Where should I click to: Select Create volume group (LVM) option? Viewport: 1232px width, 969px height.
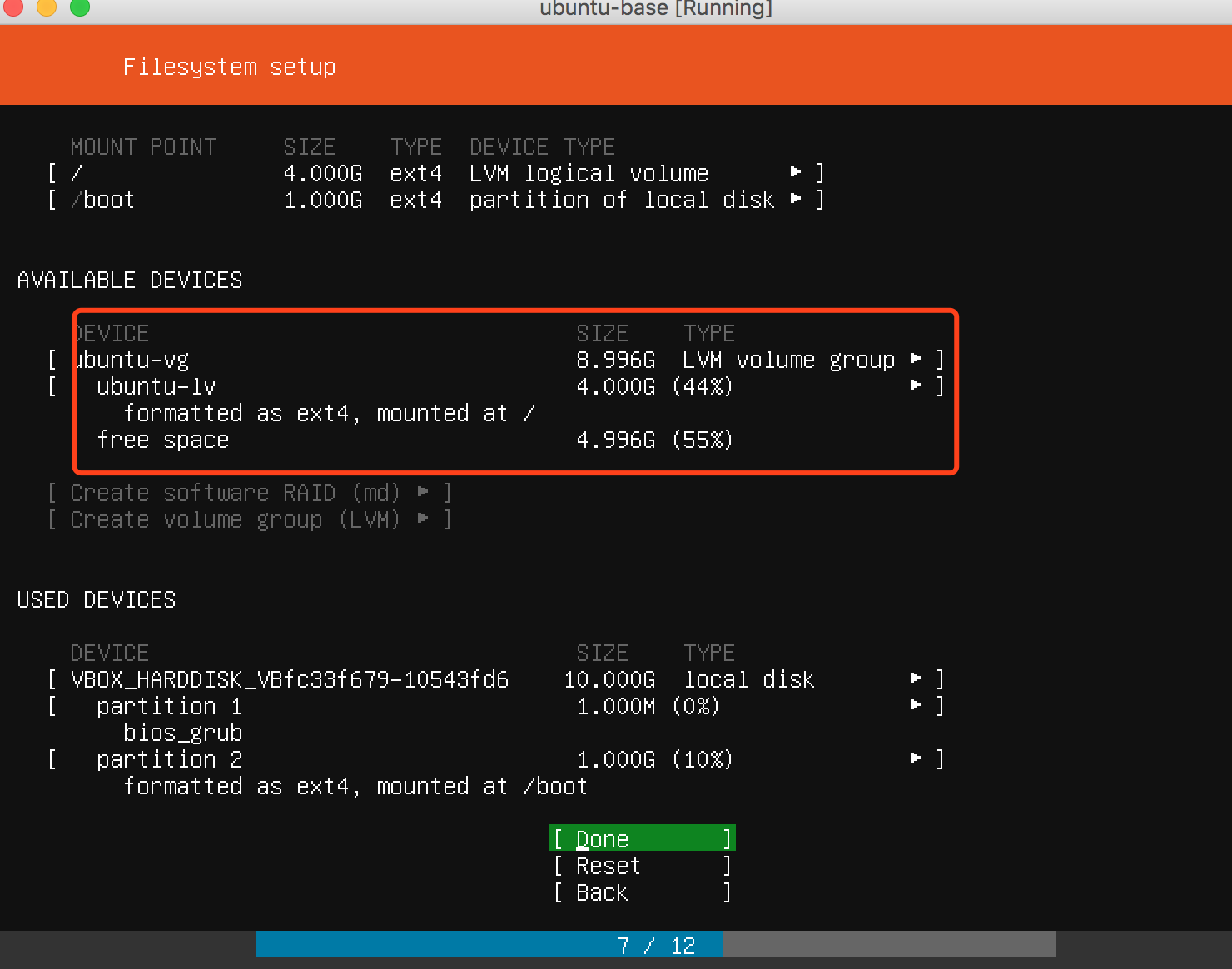pos(249,519)
